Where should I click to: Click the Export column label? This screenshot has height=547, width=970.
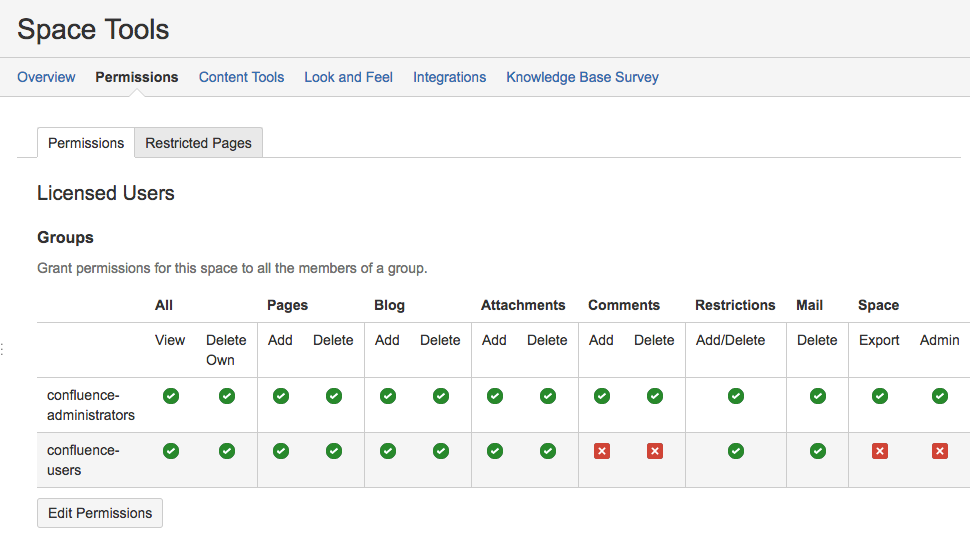coord(879,340)
